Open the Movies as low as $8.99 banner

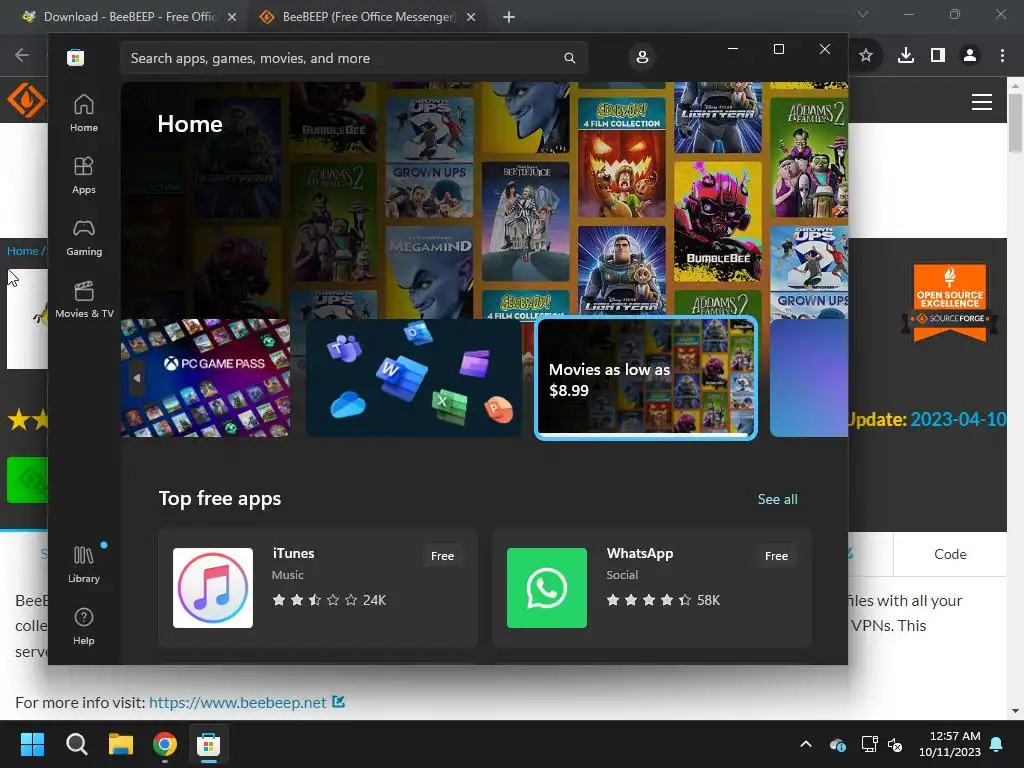[x=645, y=377]
